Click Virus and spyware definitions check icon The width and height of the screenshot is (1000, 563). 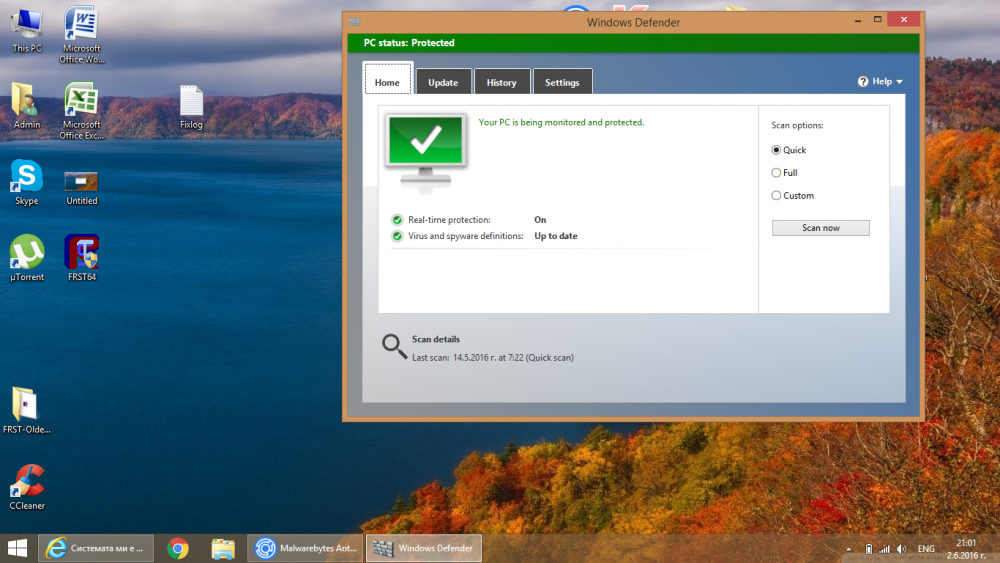point(397,237)
